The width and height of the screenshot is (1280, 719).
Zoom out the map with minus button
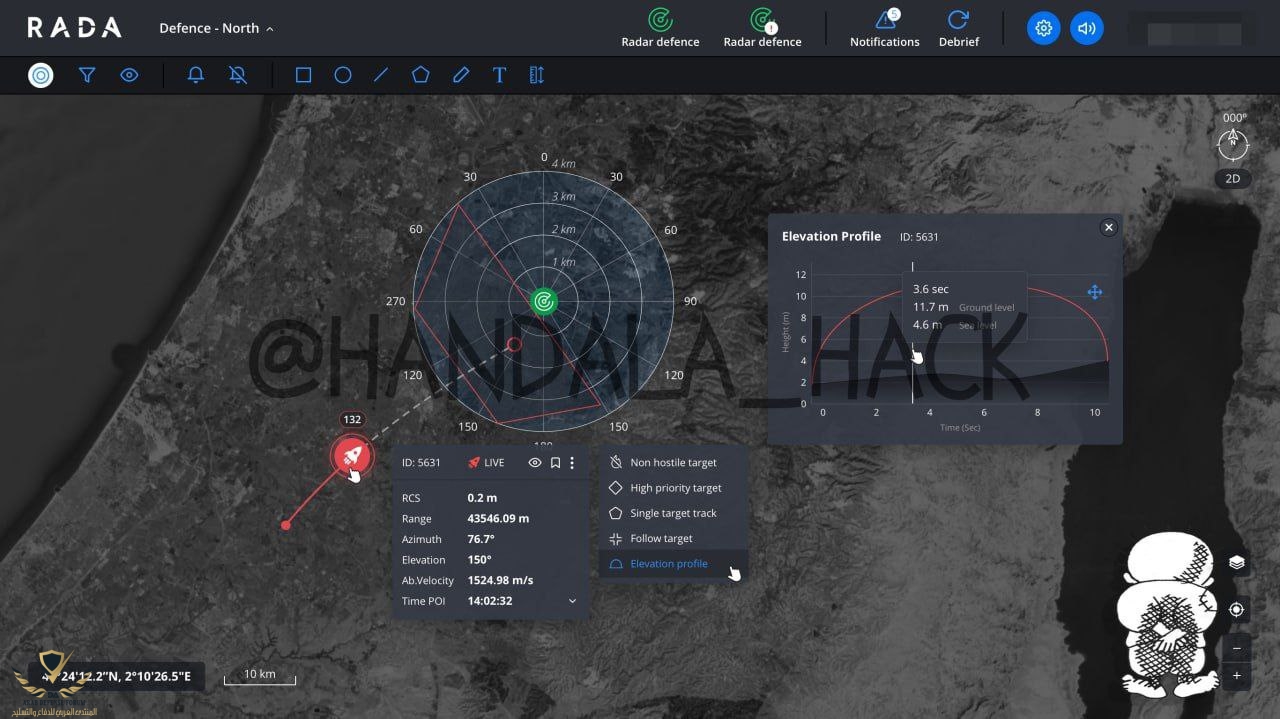pos(1237,649)
